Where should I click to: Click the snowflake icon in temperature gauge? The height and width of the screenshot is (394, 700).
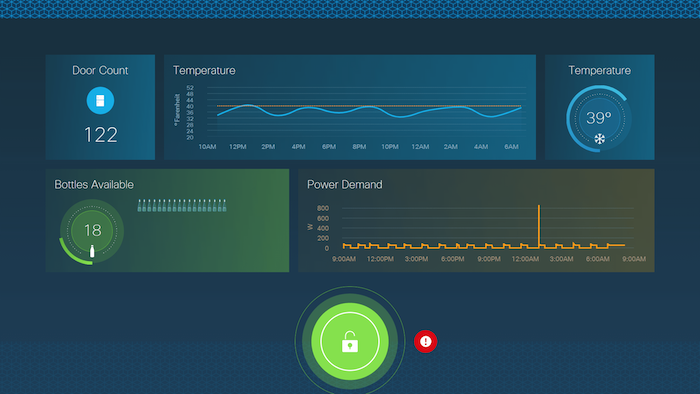click(x=599, y=139)
